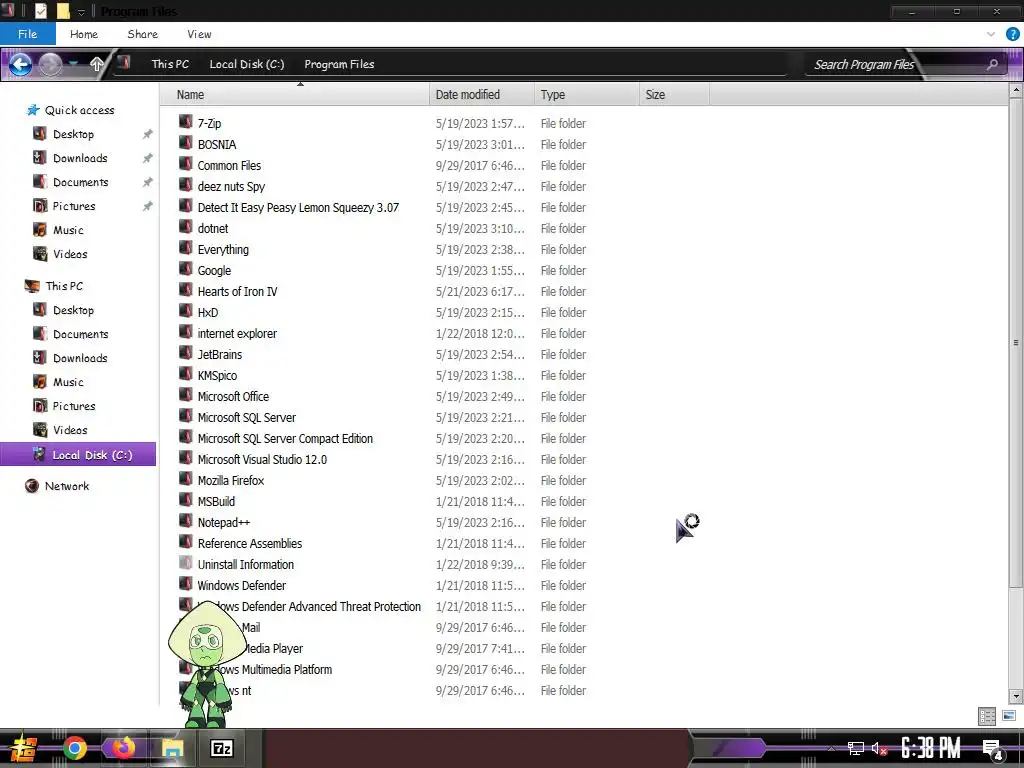Select This PC in navigation pane
Screen dimensions: 1024x768
click(x=64, y=286)
